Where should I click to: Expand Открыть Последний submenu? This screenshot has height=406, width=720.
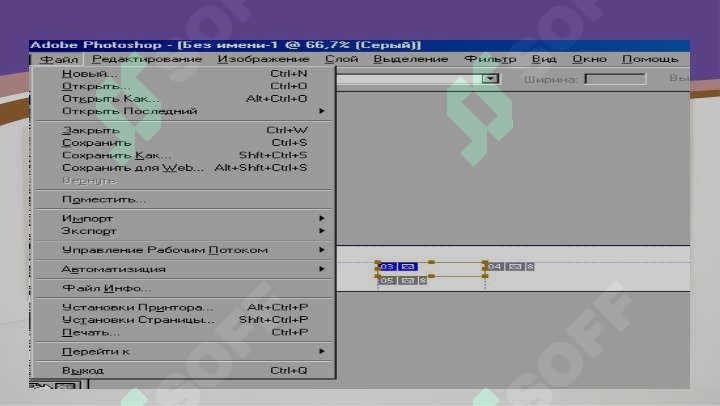coord(184,111)
